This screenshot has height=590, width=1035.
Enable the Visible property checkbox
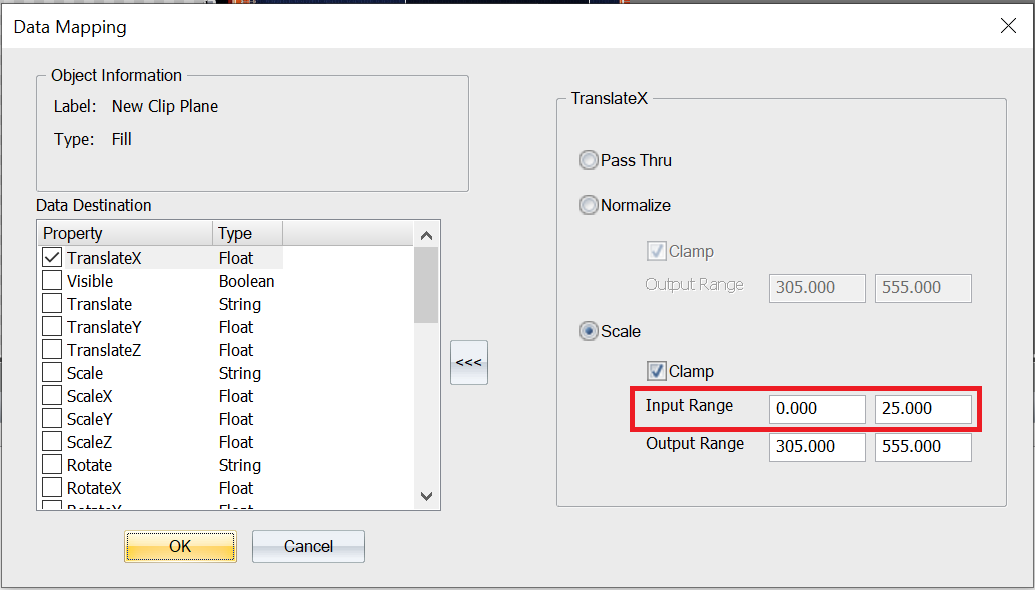[52, 281]
